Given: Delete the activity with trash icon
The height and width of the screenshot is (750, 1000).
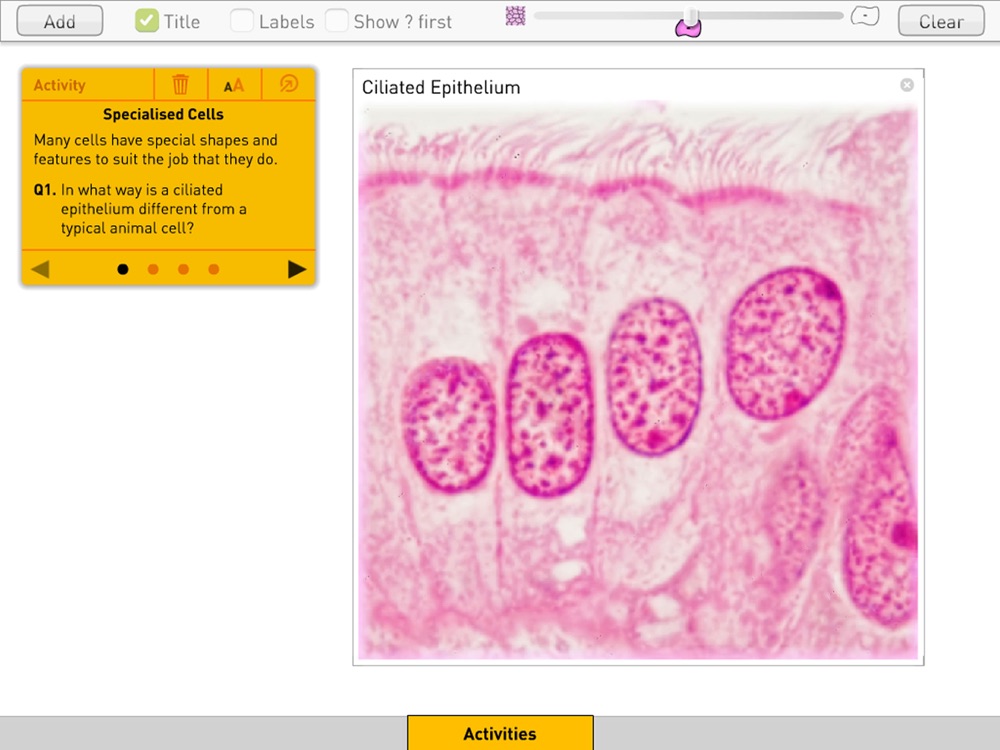Looking at the screenshot, I should coord(180,84).
